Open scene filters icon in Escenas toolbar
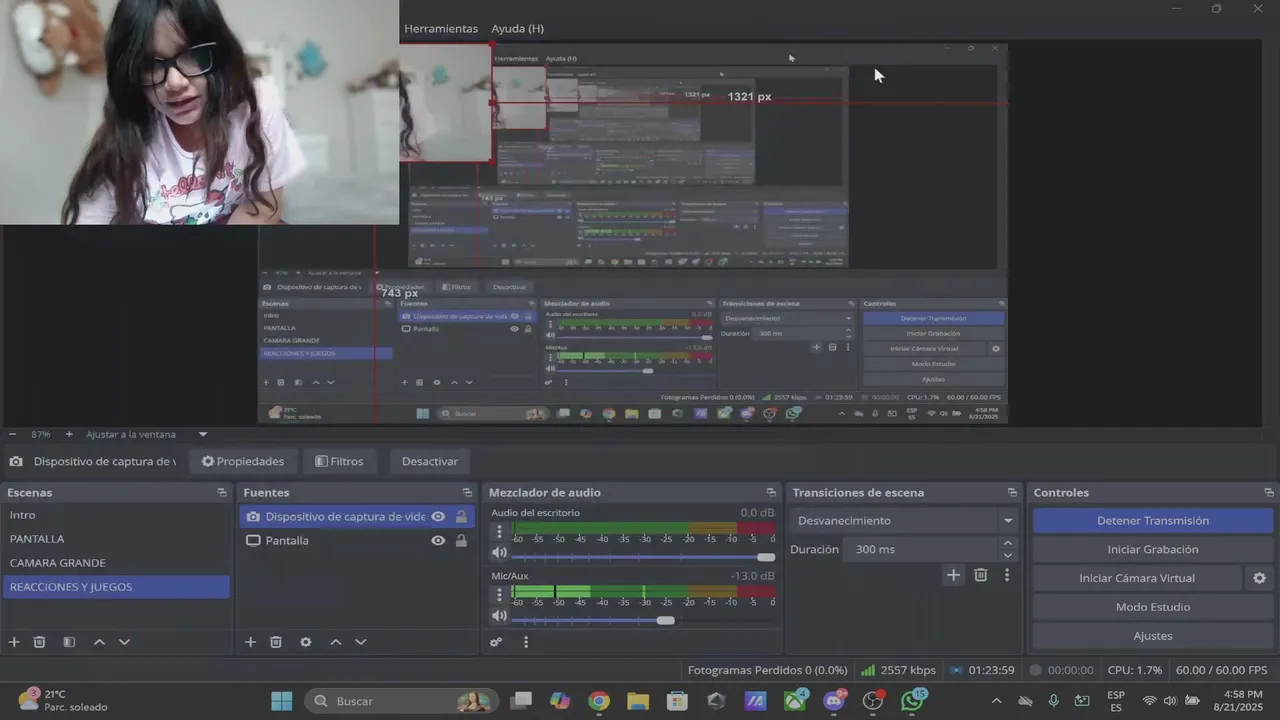 [69, 642]
